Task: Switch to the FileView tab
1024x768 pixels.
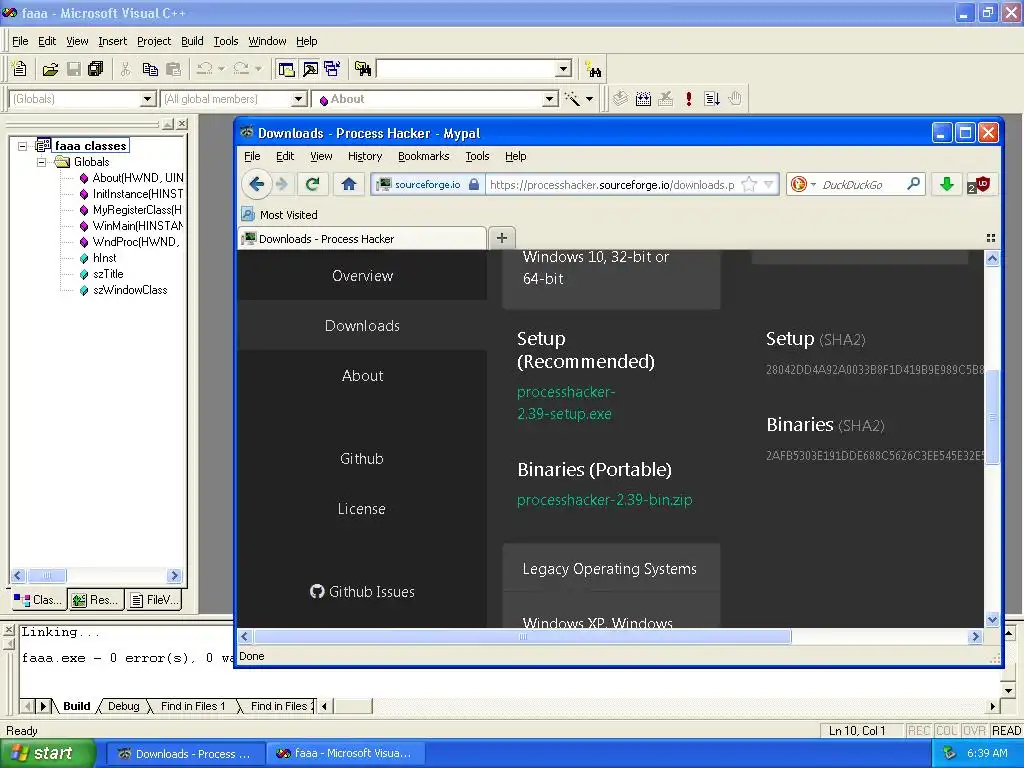Action: [155, 600]
